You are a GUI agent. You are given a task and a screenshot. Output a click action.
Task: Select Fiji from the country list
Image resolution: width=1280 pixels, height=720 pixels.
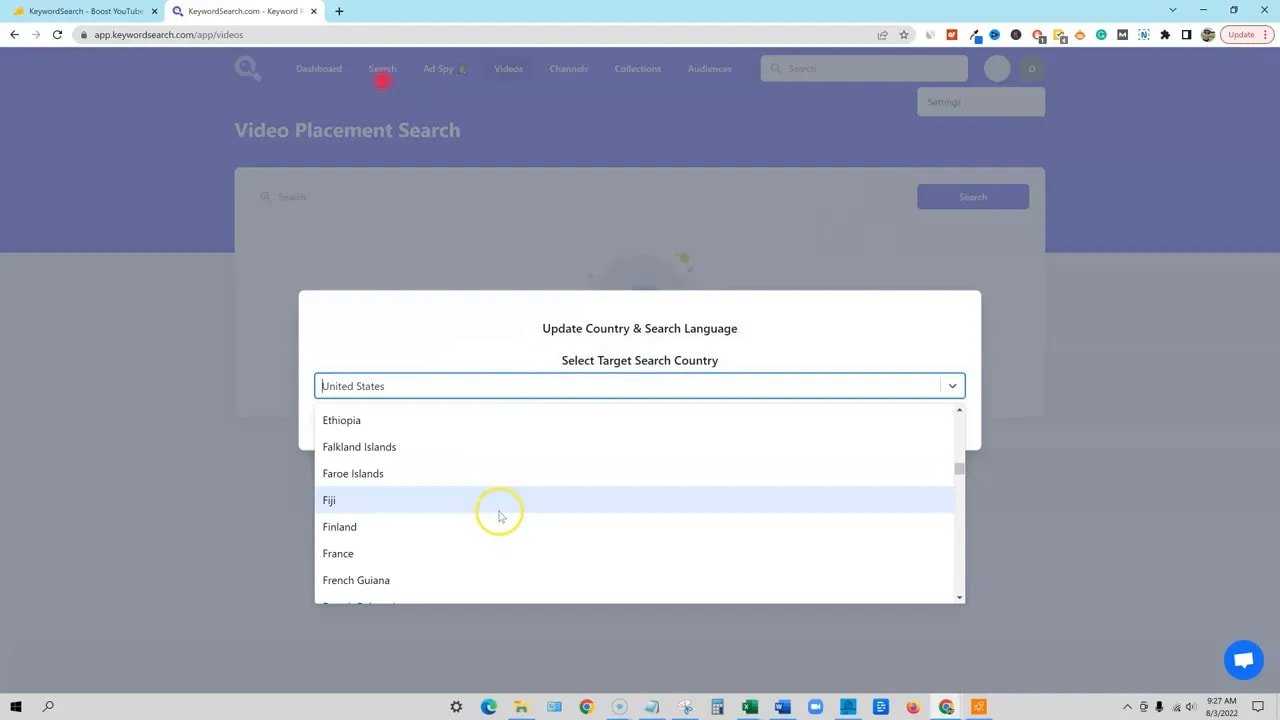(x=329, y=500)
